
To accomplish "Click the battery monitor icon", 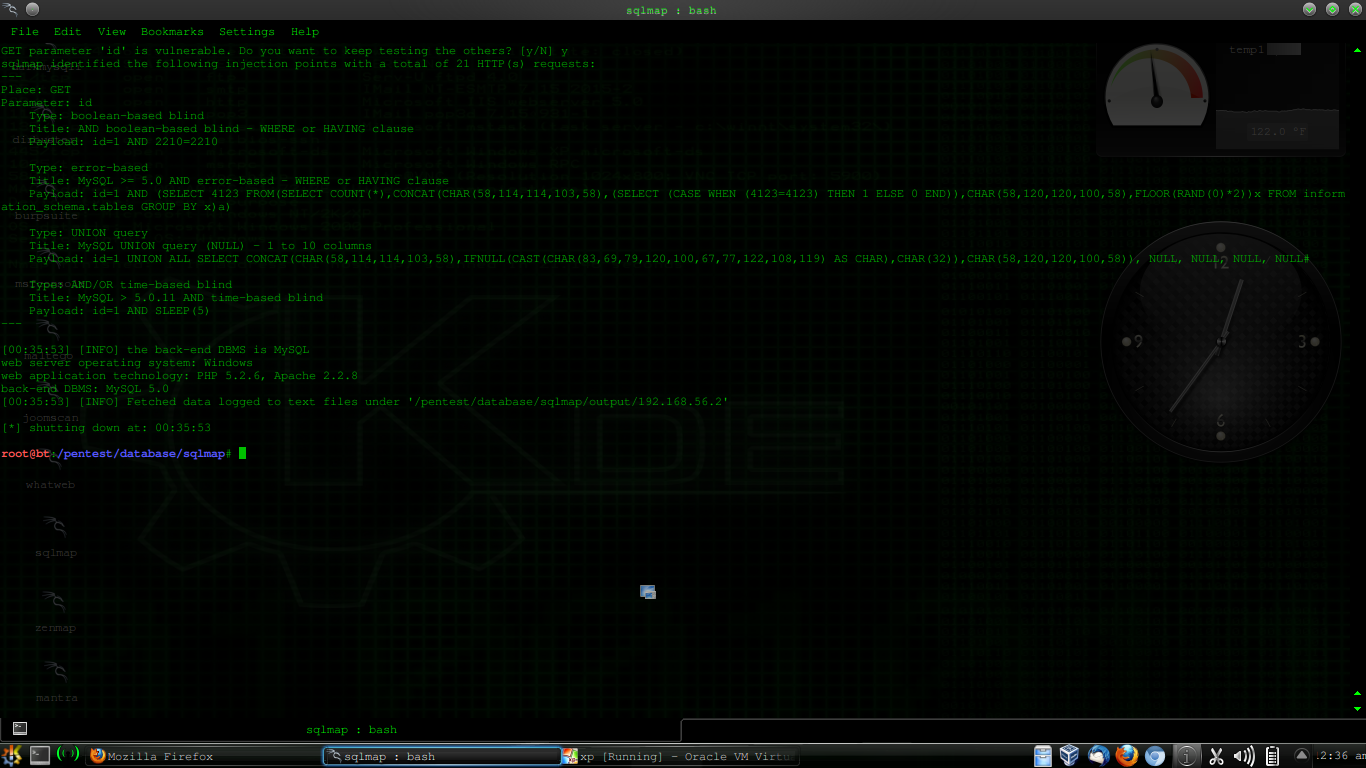I will click(1273, 756).
